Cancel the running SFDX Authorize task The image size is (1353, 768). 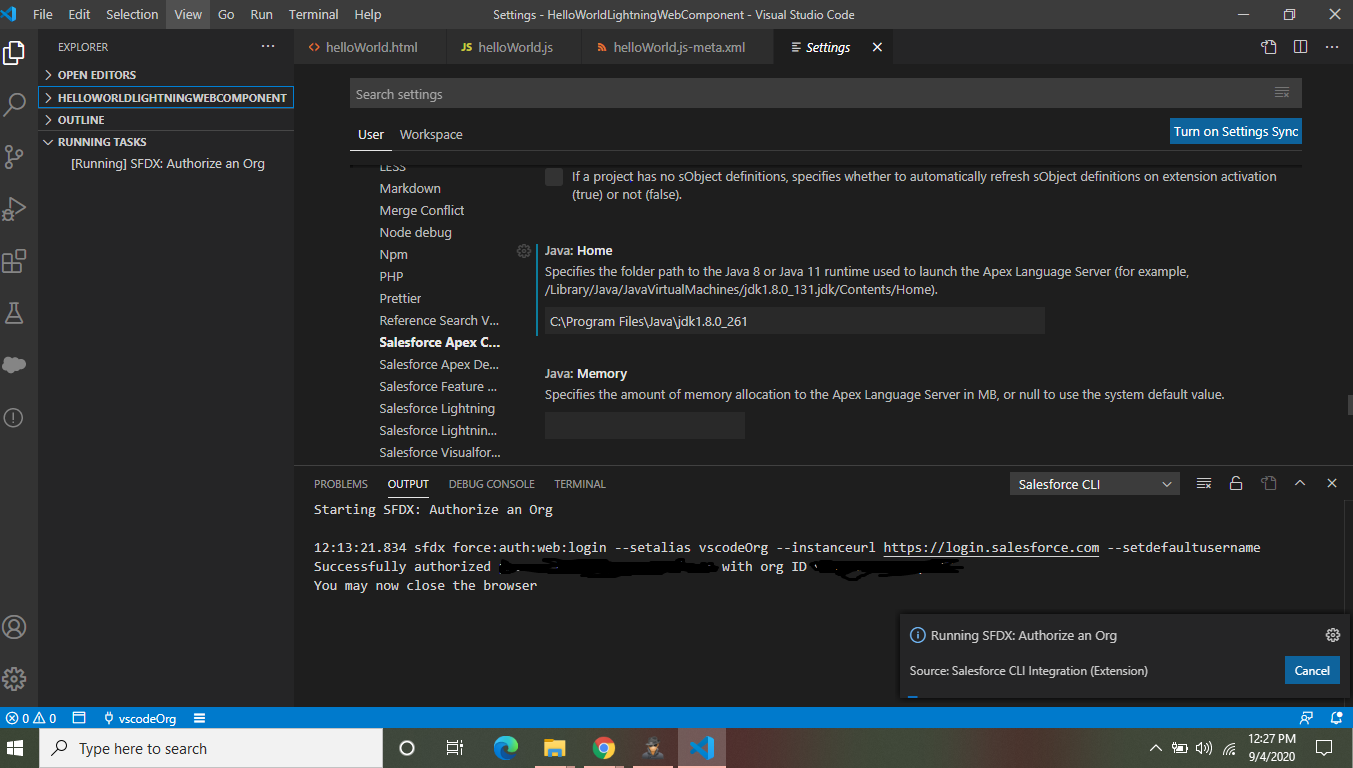(x=1311, y=670)
